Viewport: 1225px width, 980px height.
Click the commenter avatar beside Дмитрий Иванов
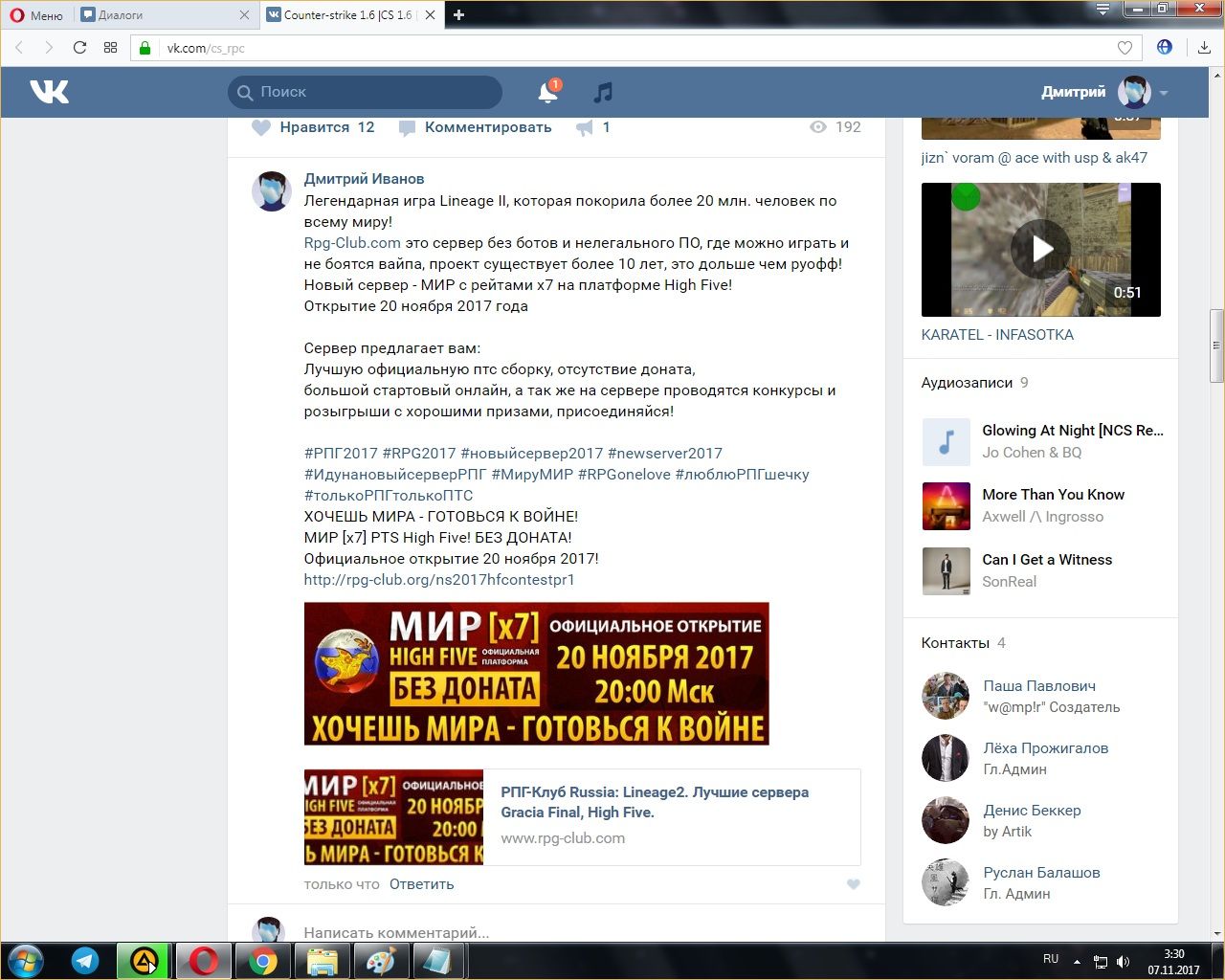(x=272, y=191)
